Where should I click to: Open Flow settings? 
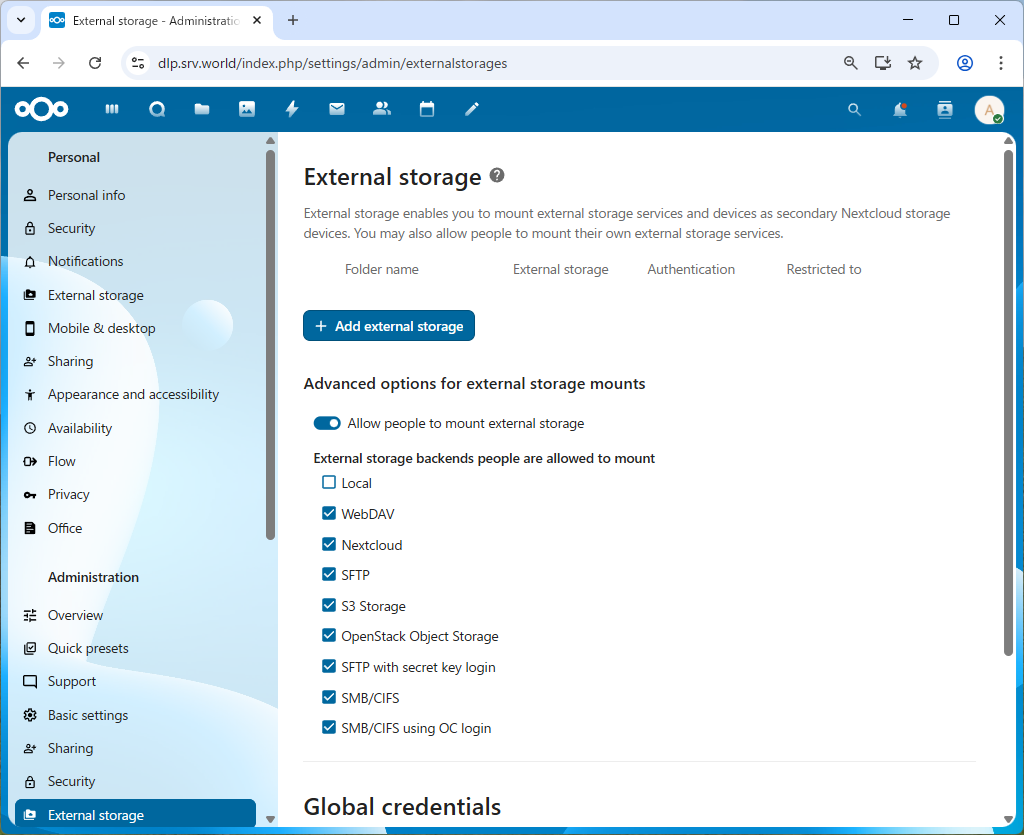coord(135,462)
